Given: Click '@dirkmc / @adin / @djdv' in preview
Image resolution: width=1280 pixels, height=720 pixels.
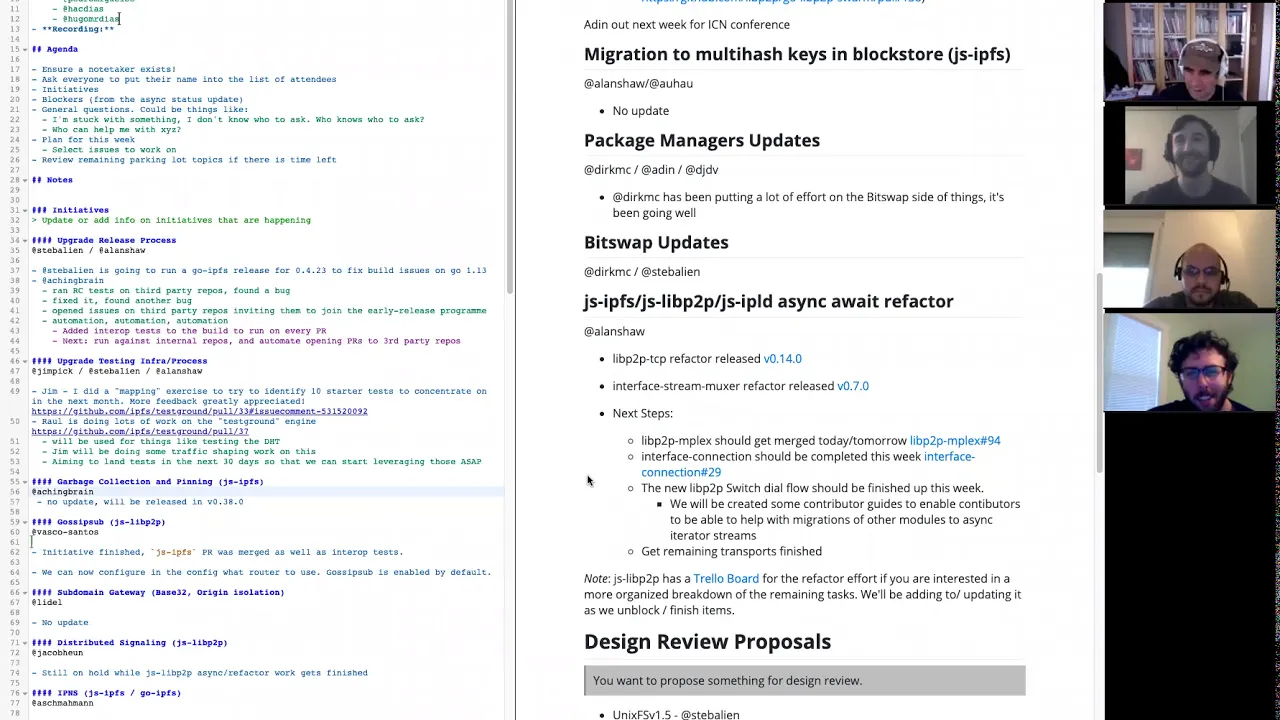Looking at the screenshot, I should (x=651, y=170).
